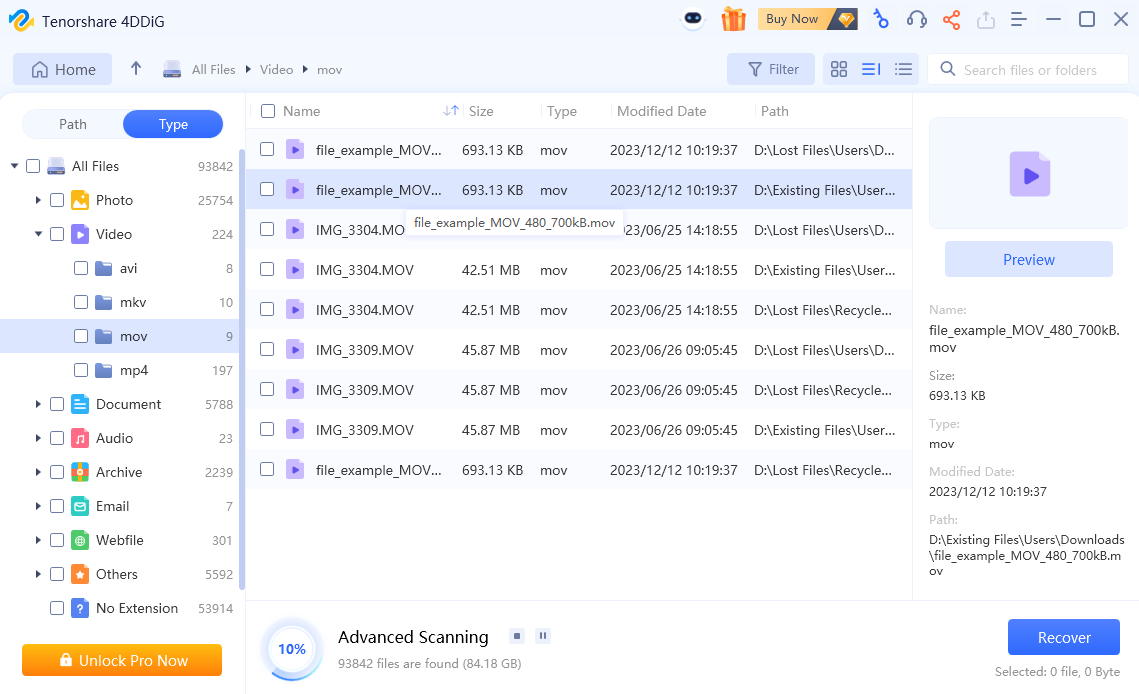Click the Buy Now button
1139x694 pixels.
pos(807,19)
